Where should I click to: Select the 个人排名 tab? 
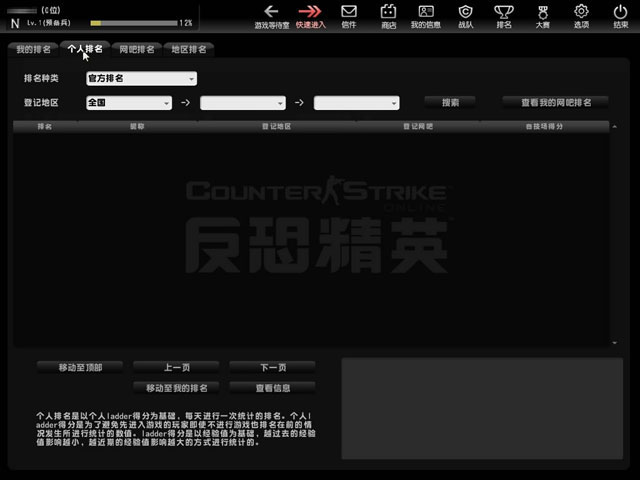point(85,49)
